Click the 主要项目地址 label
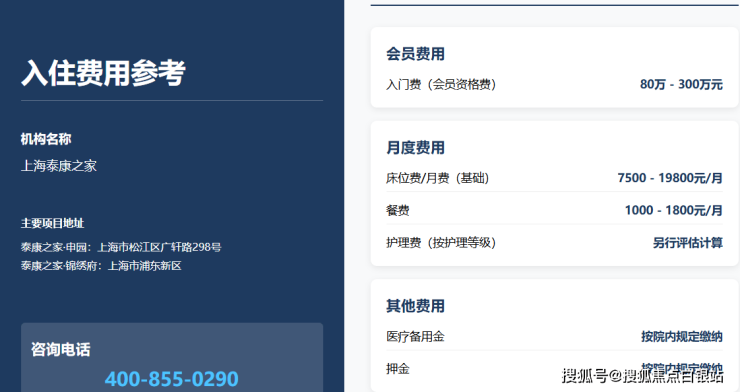Image resolution: width=740 pixels, height=392 pixels. [x=52, y=223]
